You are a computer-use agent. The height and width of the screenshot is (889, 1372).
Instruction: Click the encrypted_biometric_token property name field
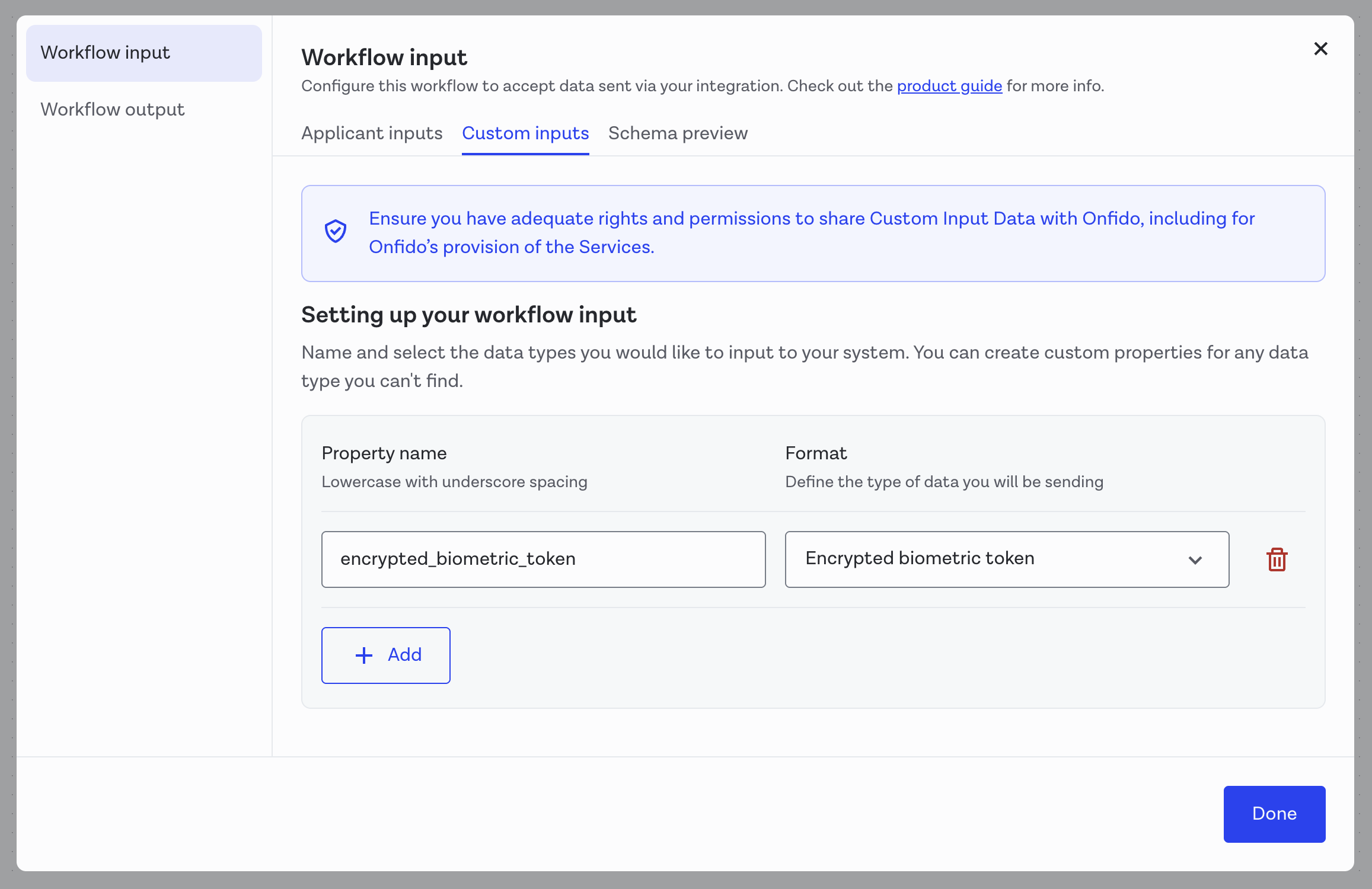tap(543, 559)
